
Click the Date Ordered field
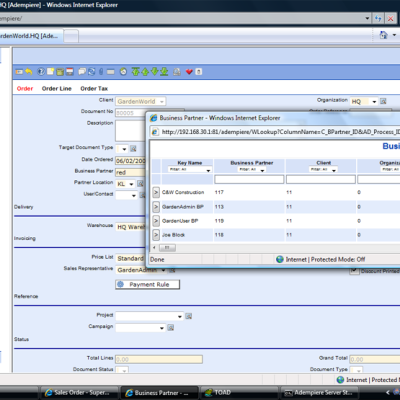131,161
